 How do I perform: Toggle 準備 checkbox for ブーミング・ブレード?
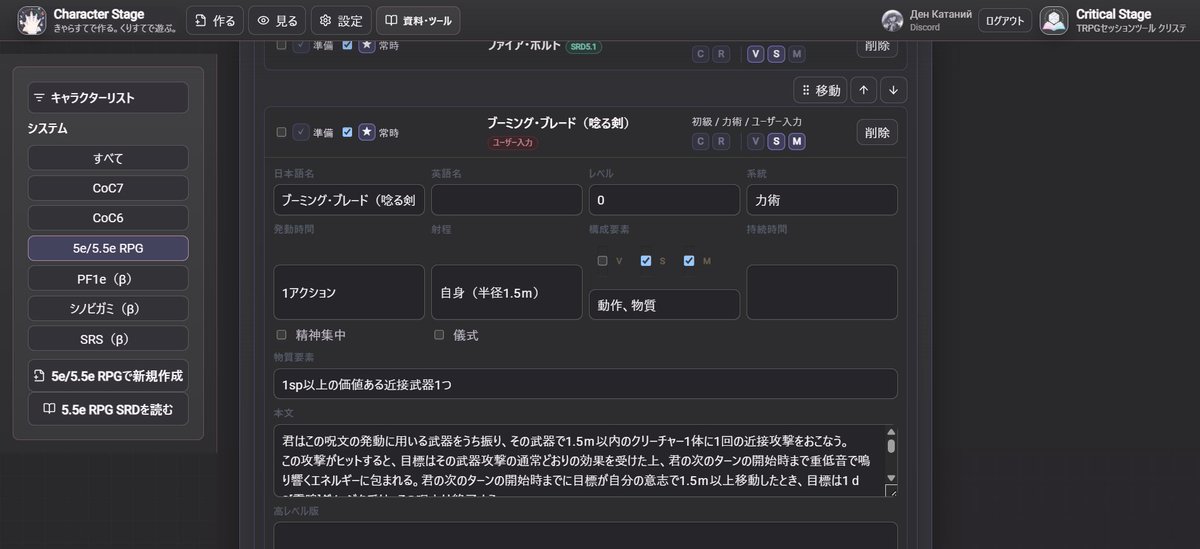282,132
